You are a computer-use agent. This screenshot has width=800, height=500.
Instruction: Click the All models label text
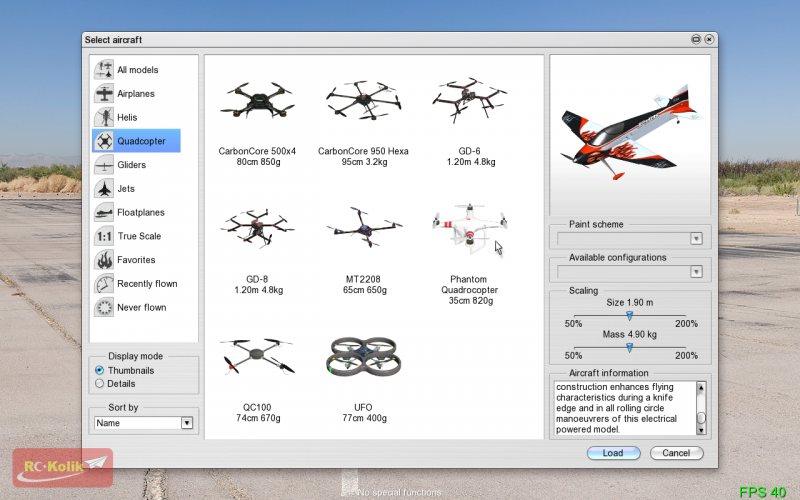[138, 70]
